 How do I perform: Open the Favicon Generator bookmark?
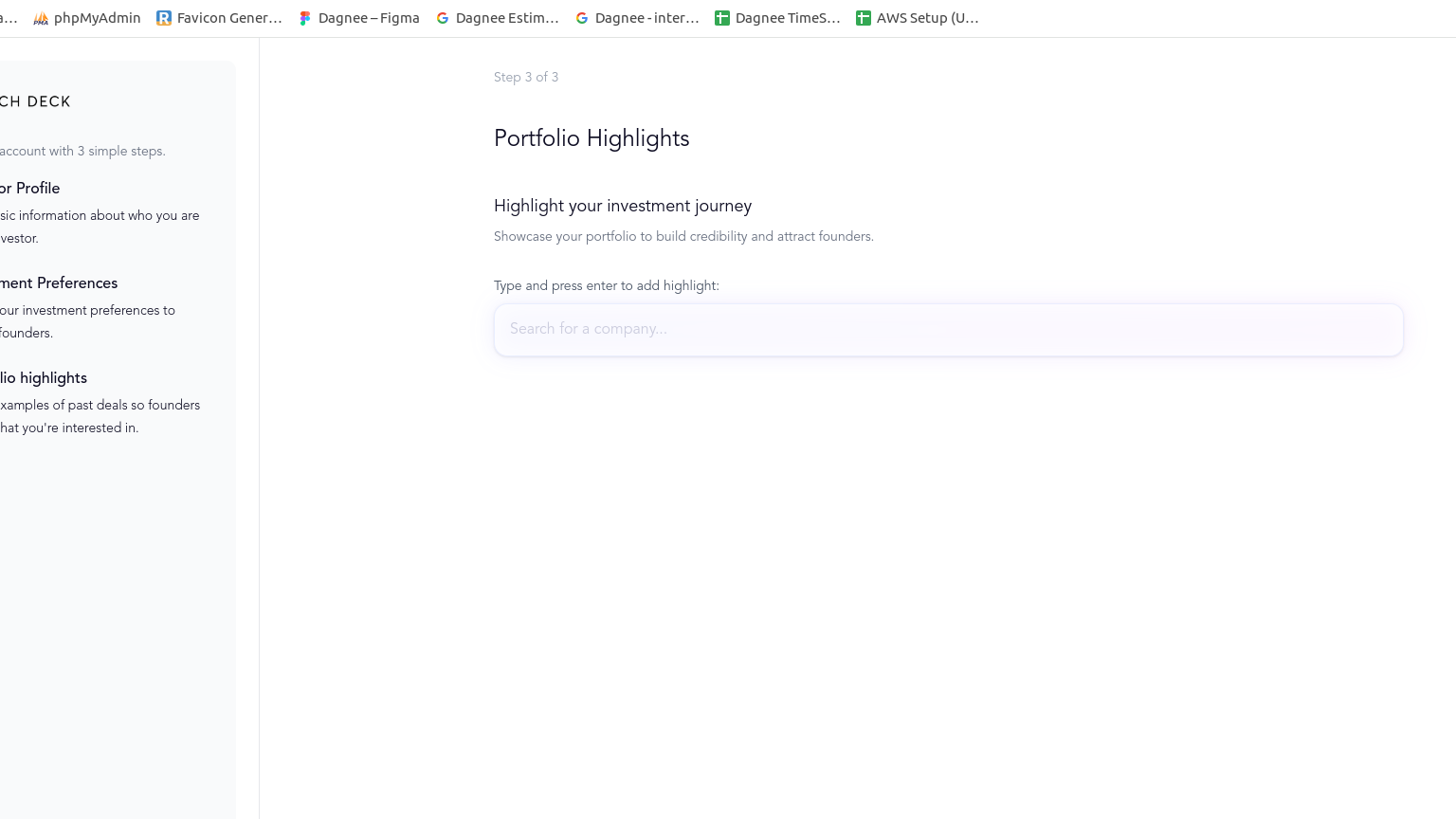point(219,18)
